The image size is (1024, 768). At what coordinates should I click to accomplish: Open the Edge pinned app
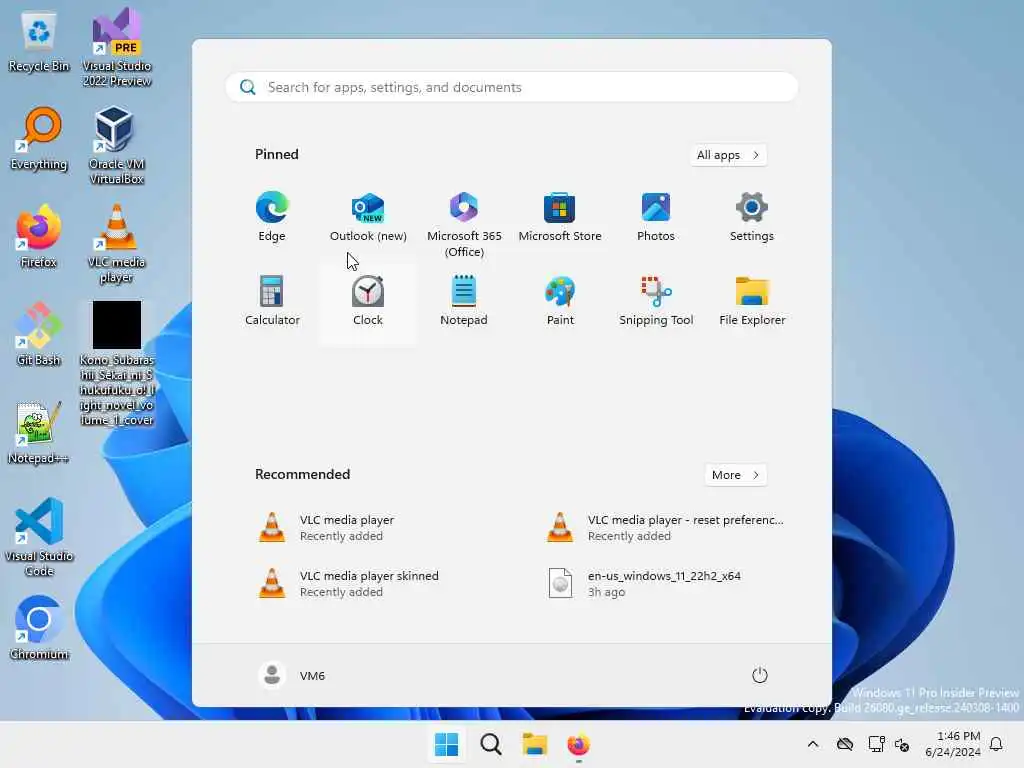coord(272,217)
